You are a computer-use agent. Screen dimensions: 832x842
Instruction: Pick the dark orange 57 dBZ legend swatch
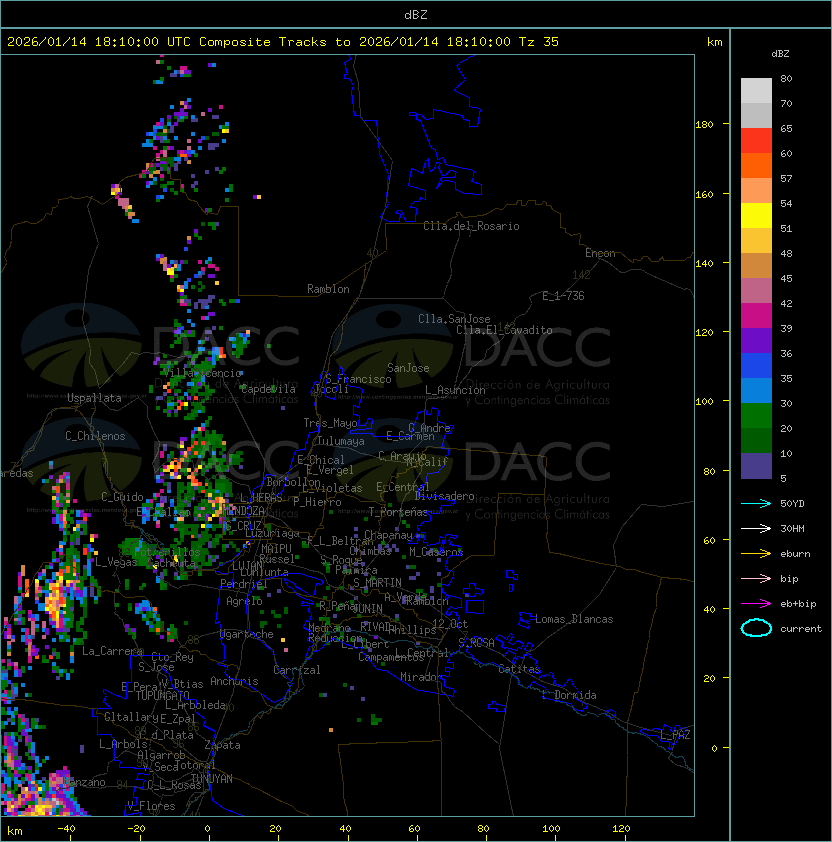[756, 165]
